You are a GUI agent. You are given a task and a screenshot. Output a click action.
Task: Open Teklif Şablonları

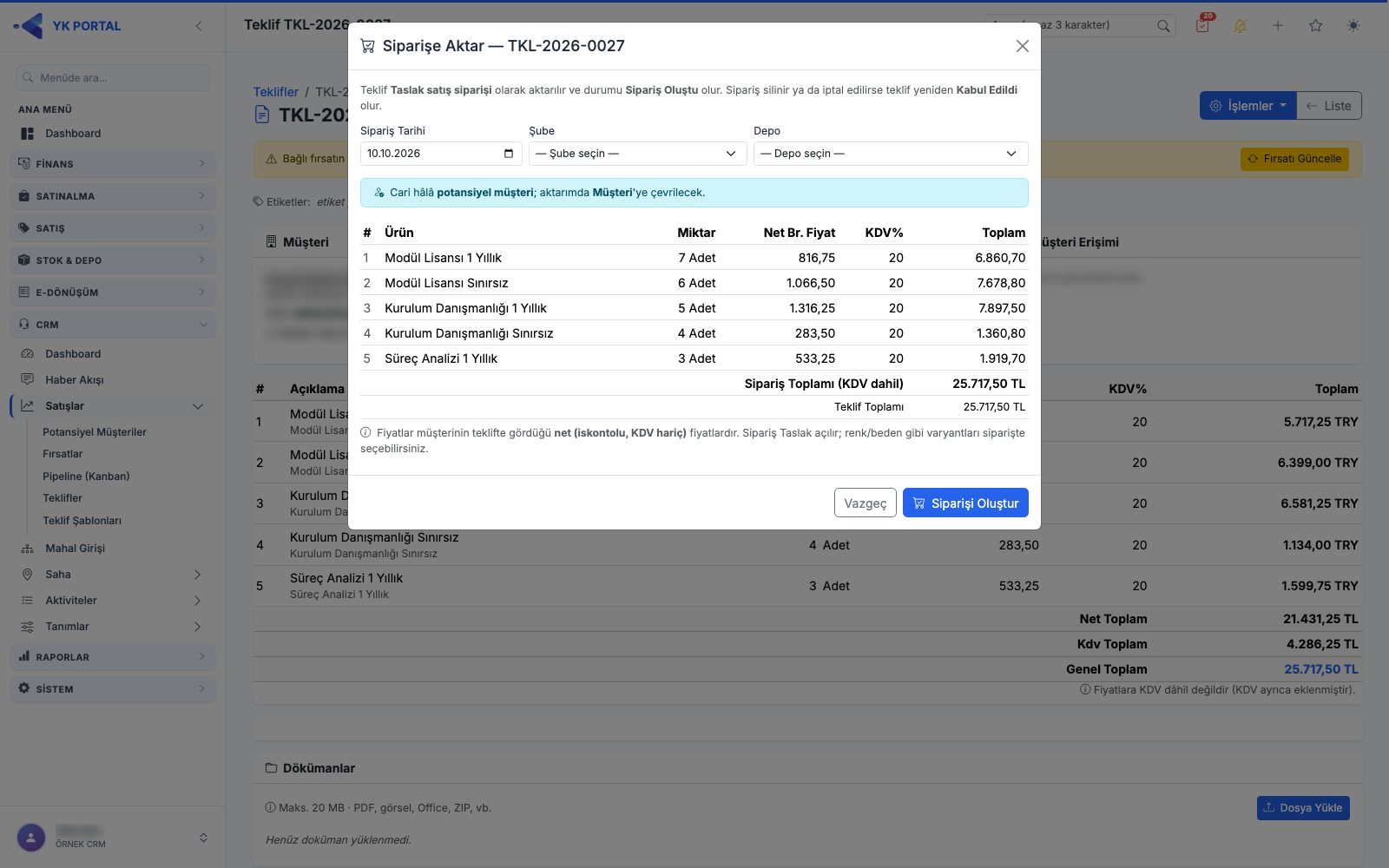click(82, 521)
